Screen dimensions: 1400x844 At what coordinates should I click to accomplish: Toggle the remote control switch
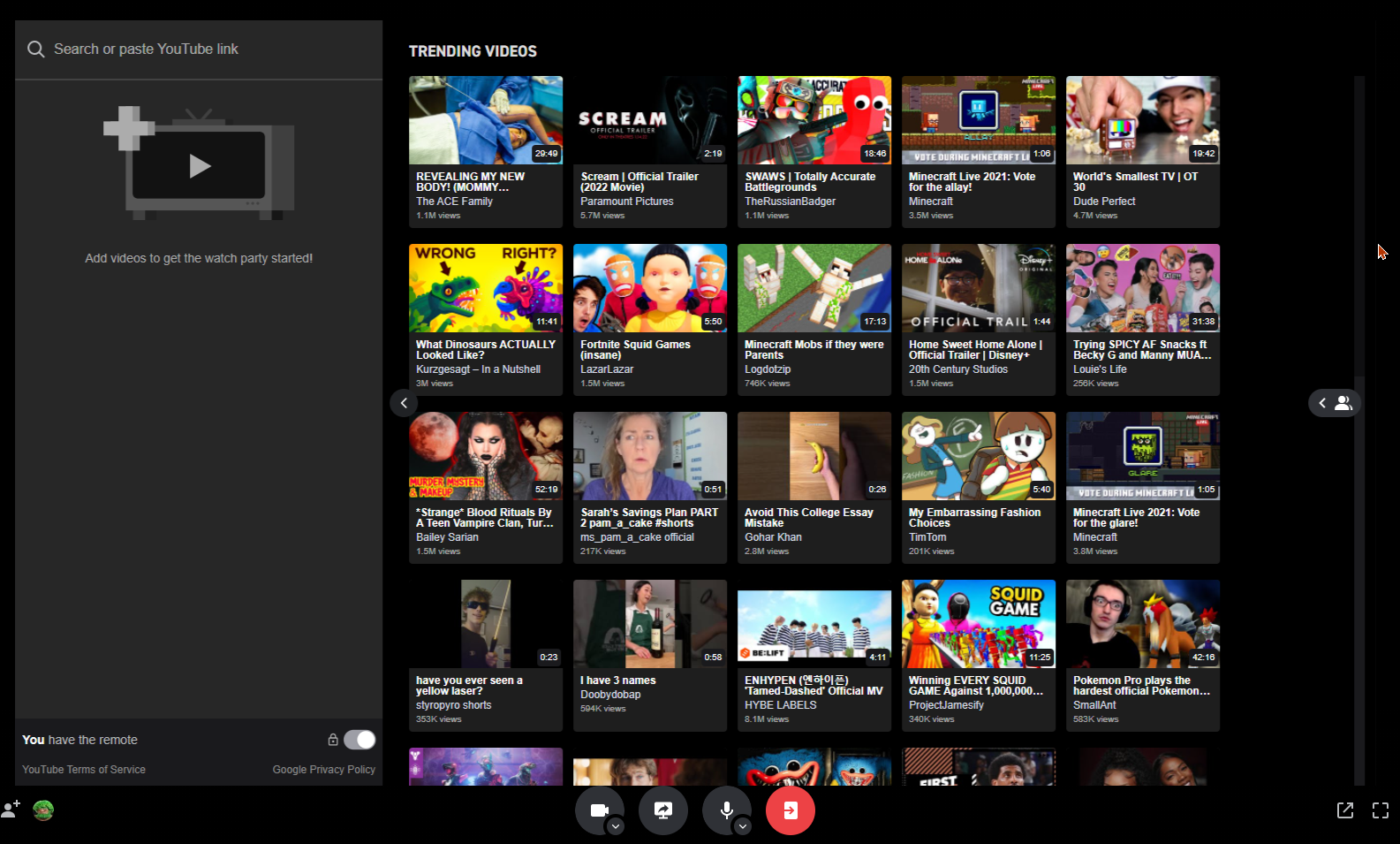click(359, 740)
